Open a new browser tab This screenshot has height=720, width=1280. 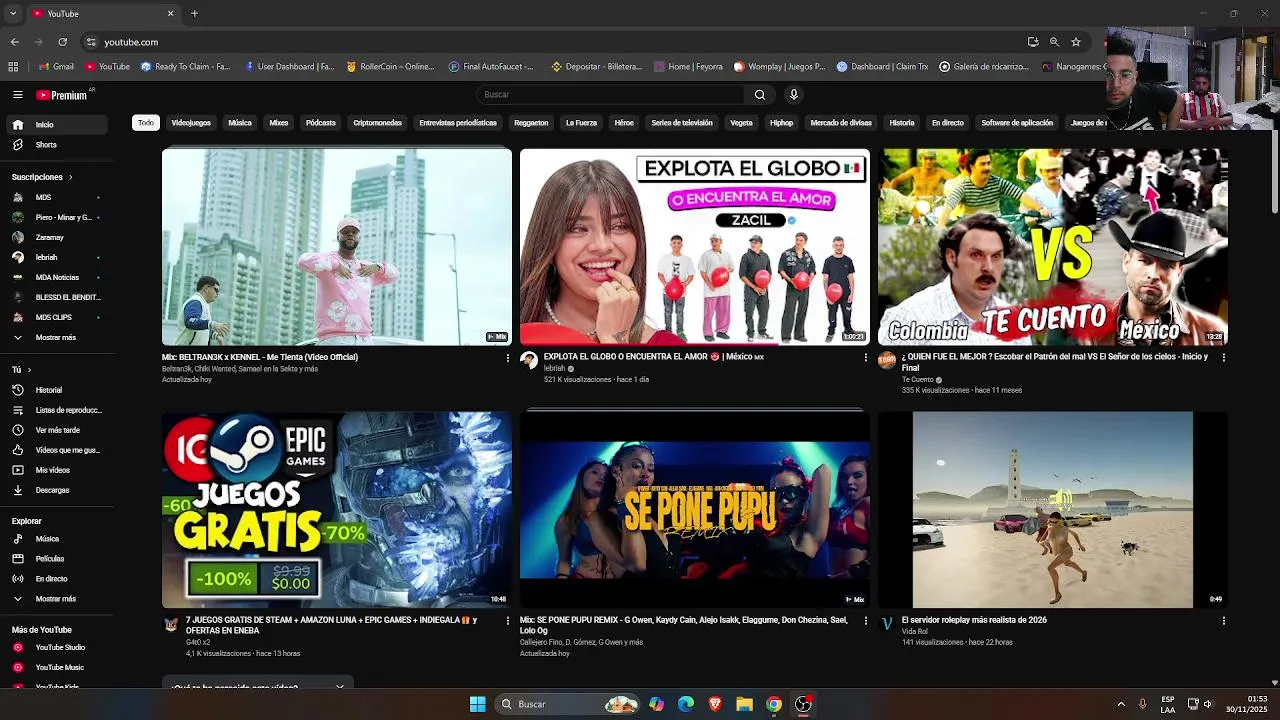click(x=194, y=14)
